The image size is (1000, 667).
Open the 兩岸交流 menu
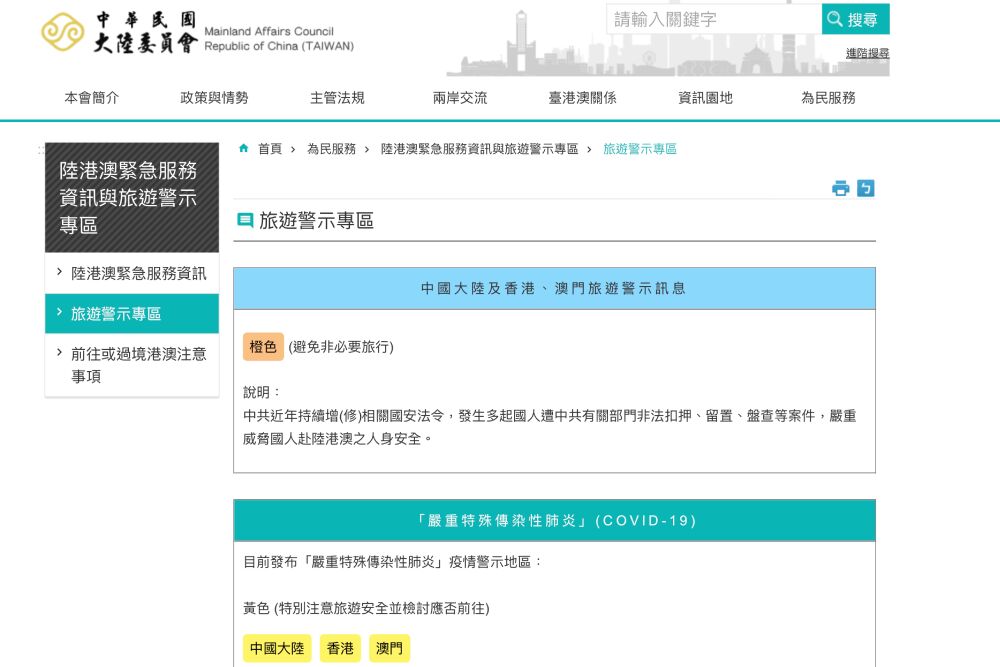pos(460,98)
